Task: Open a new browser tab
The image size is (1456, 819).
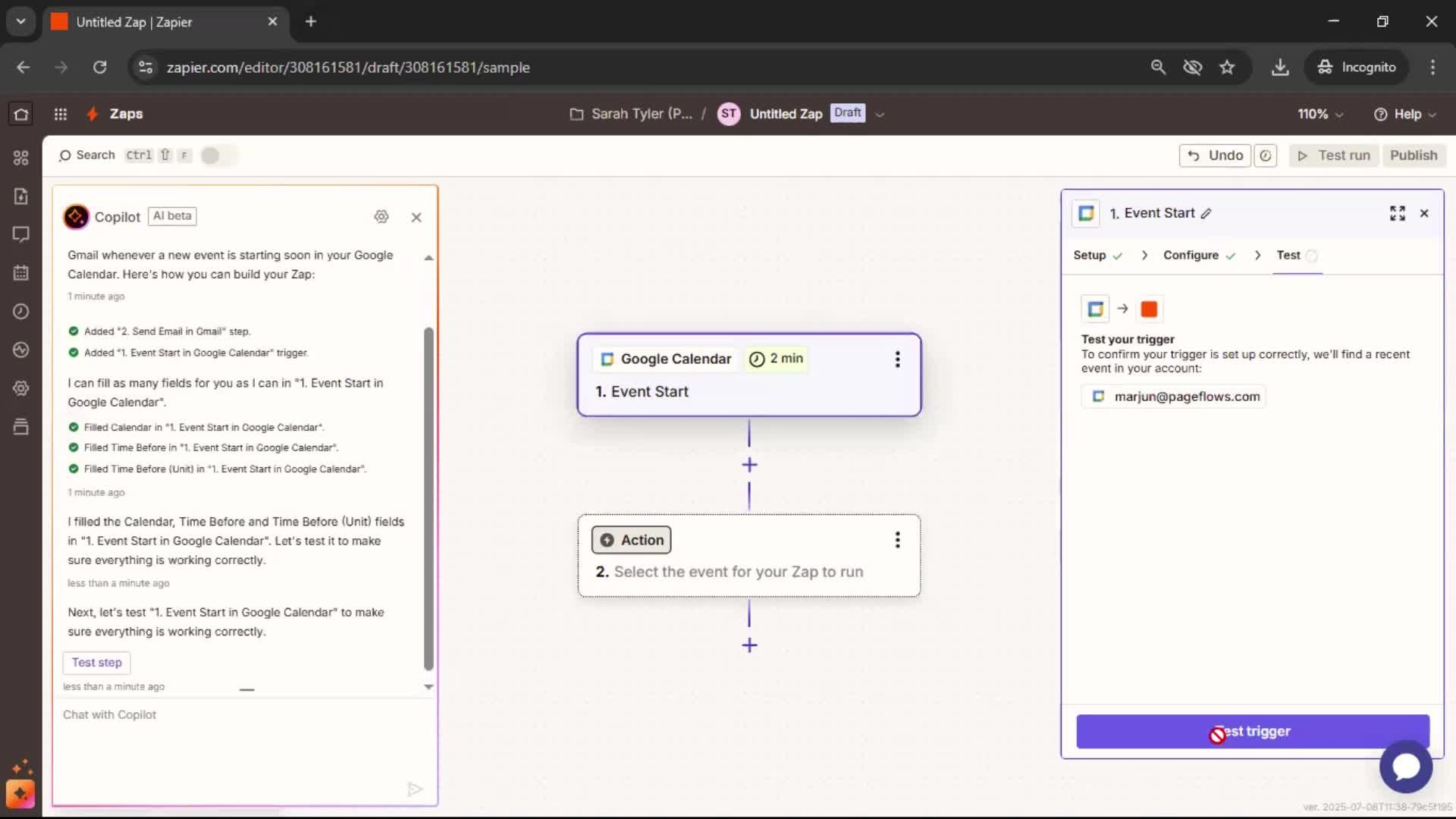Action: click(311, 21)
